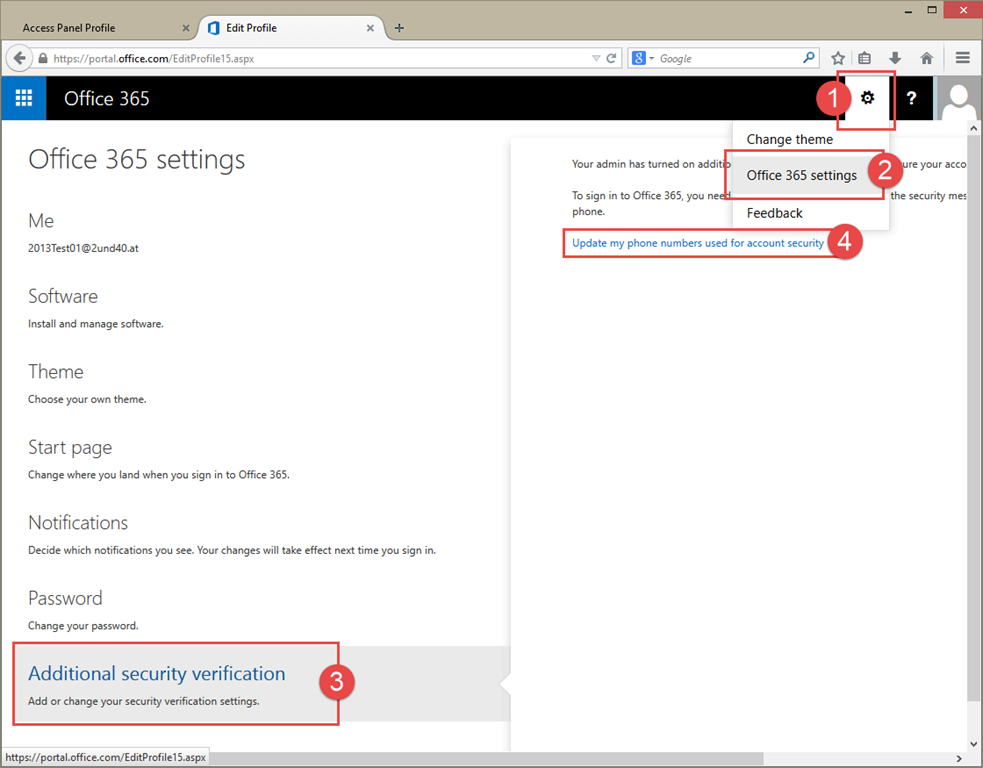Click the settings gear icon

pos(867,98)
